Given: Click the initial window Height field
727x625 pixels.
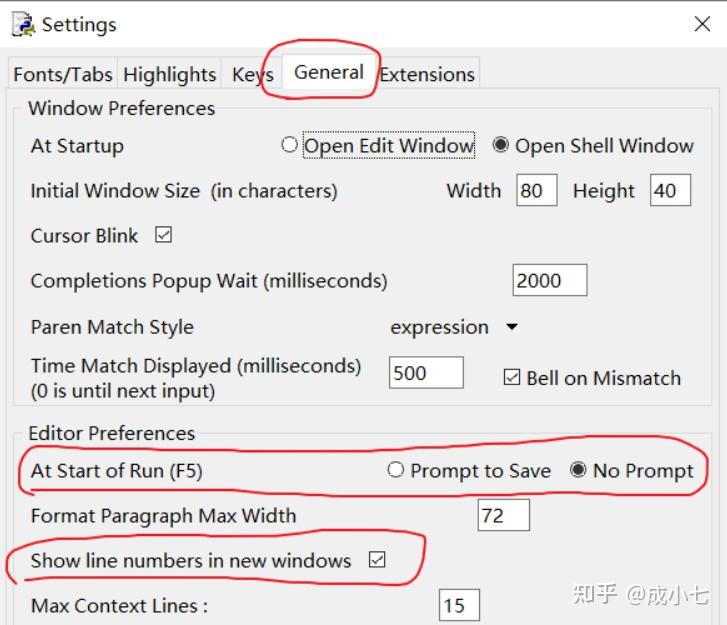Looking at the screenshot, I should (670, 190).
